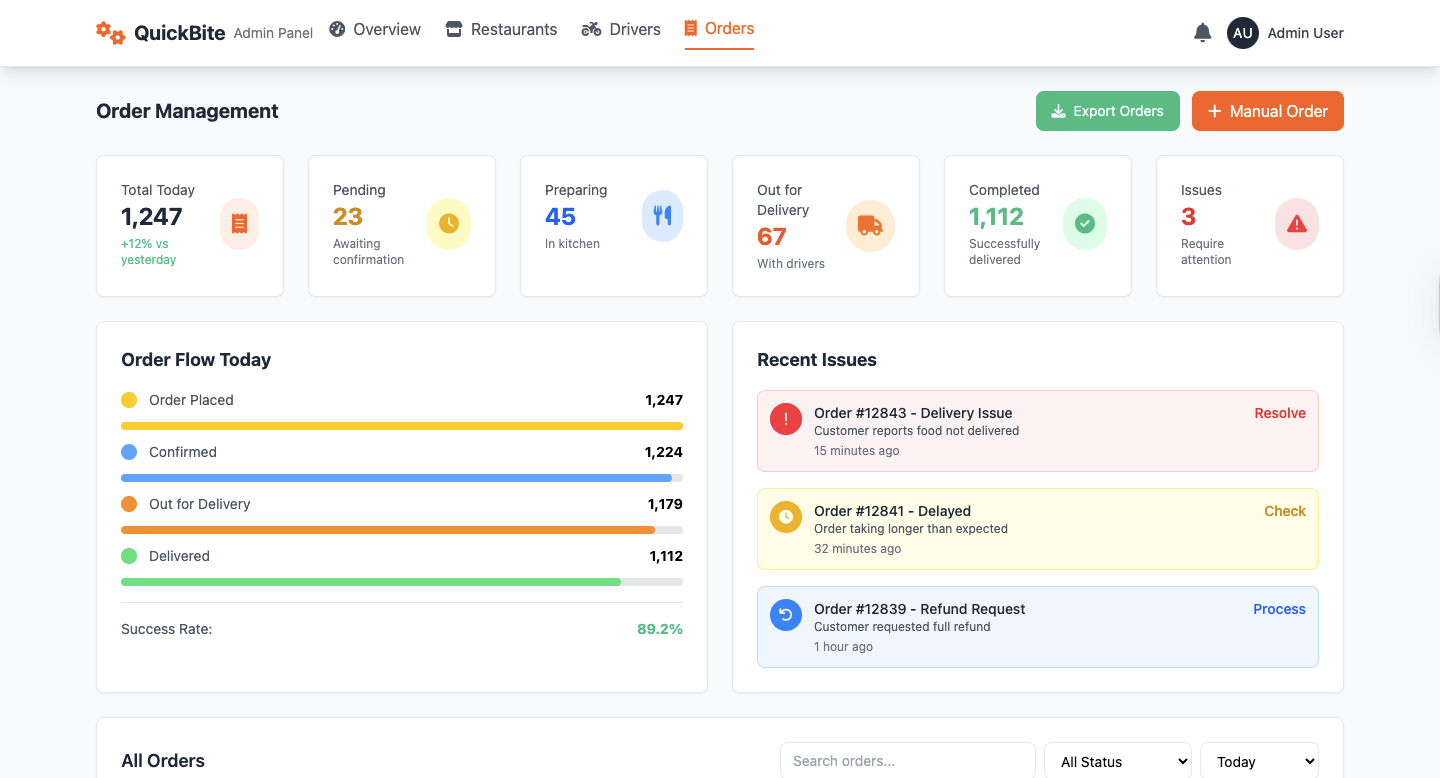This screenshot has height=778, width=1440.
Task: Switch to the Restaurants tab
Action: [x=501, y=30]
